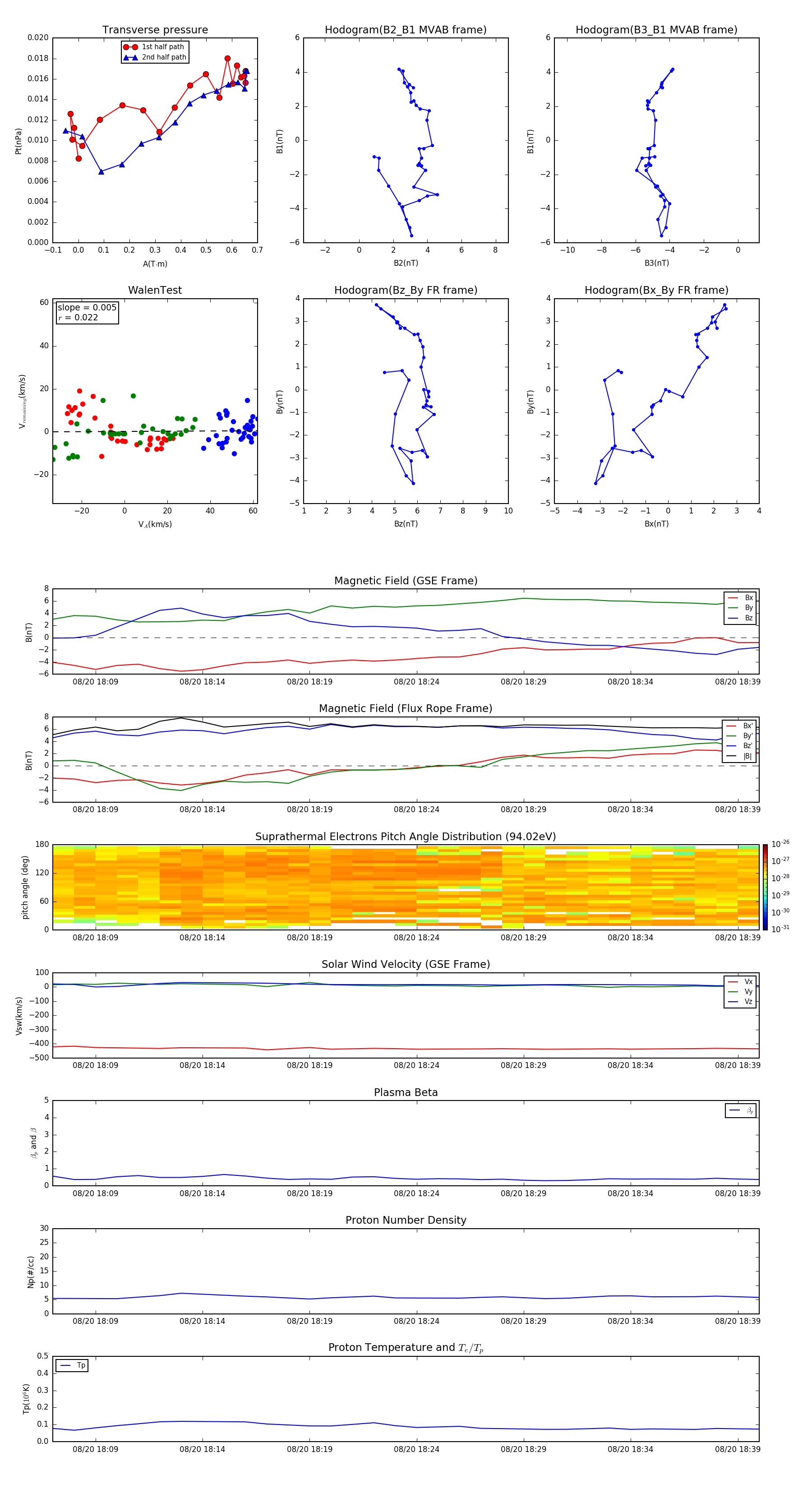Click the Magnetic Field (GSE Frame) title

[x=406, y=581]
